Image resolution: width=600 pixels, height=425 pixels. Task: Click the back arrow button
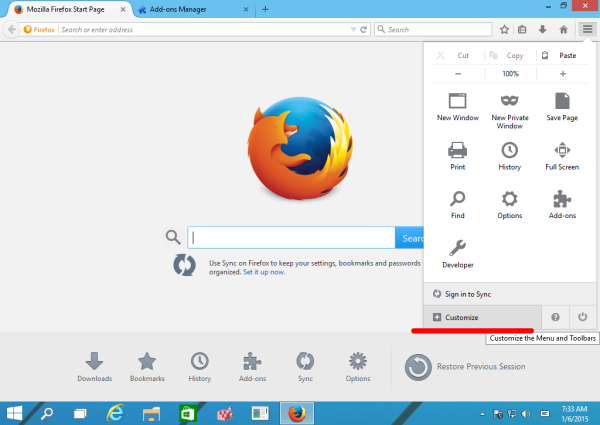(11, 29)
